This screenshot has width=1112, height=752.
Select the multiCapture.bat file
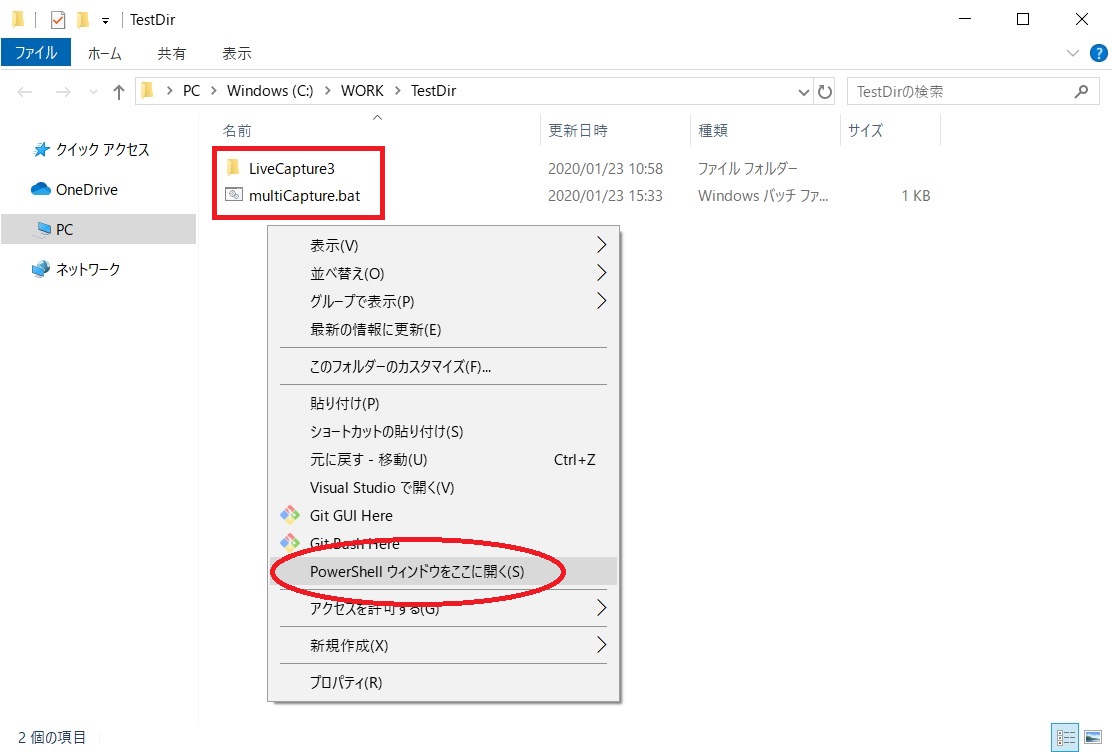(304, 196)
